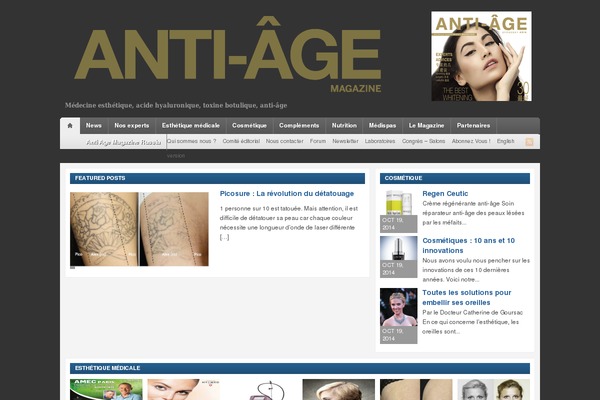Open the tattoo removal featured image
Image resolution: width=600 pixels, height=400 pixels.
pos(139,229)
